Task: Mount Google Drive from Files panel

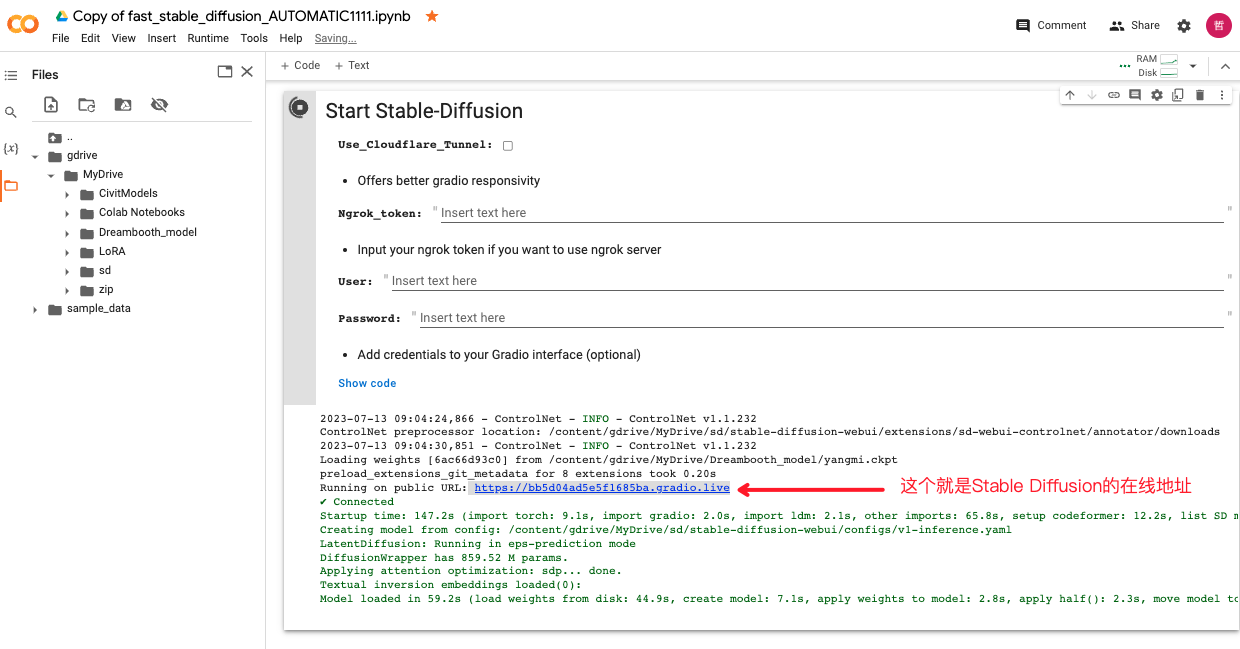Action: (x=121, y=104)
